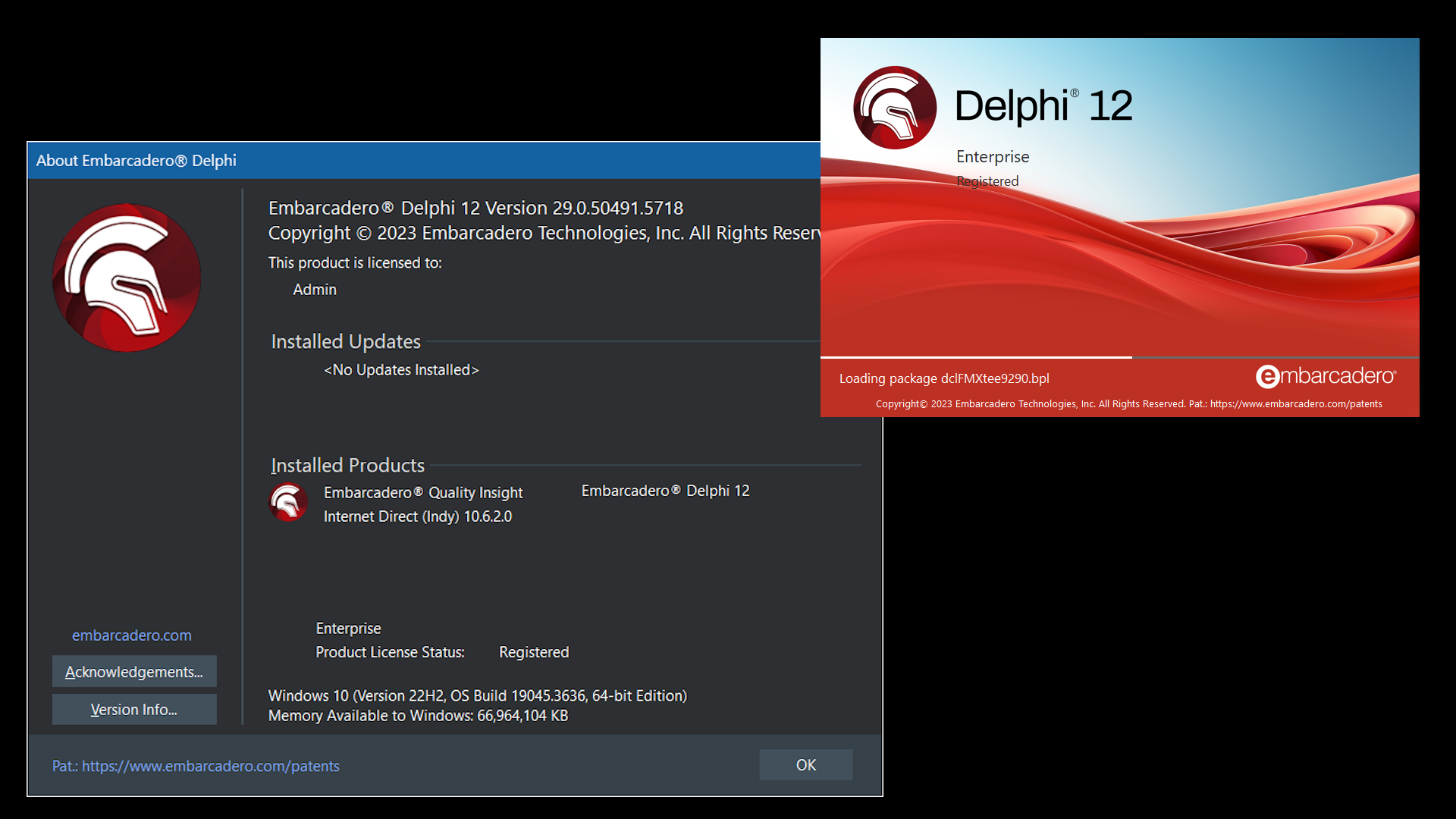The width and height of the screenshot is (1456, 819).
Task: Click the embarcadero logo on splash screen
Action: click(x=1326, y=376)
